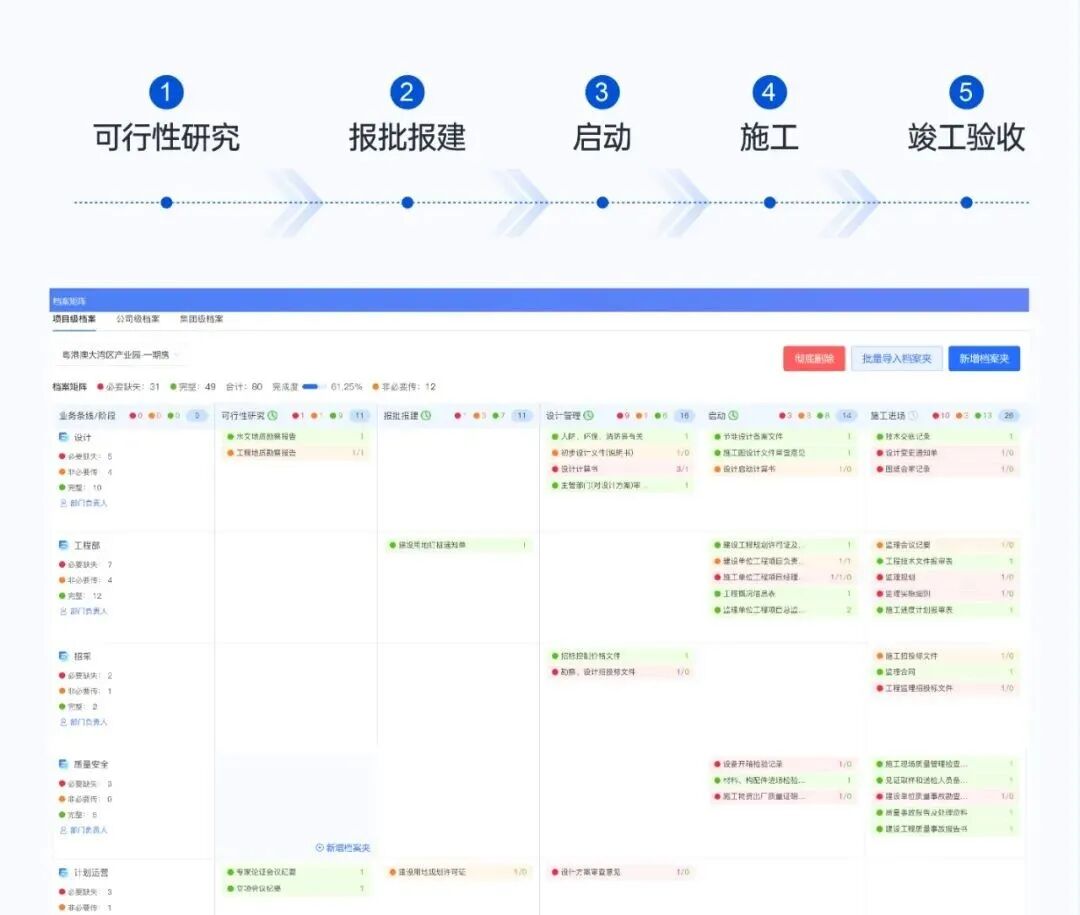Click the blue 新增档案夹 button
This screenshot has height=915, width=1080.
click(983, 359)
